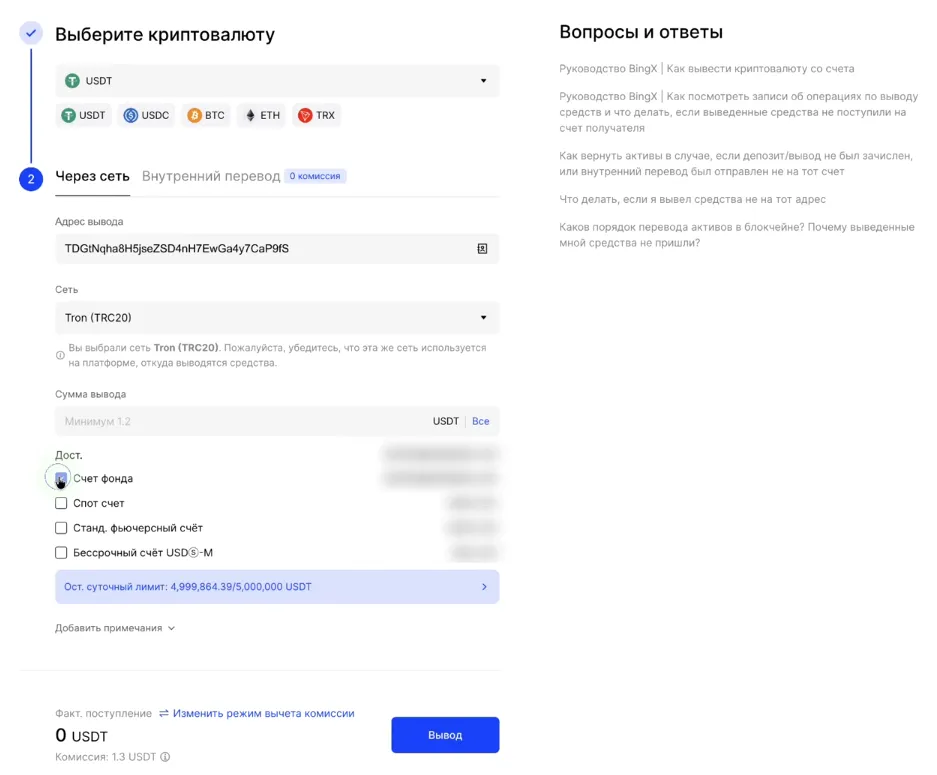Screen dimensions: 937x775
Task: Open the cryptocurrency selection dropdown
Action: click(x=277, y=80)
